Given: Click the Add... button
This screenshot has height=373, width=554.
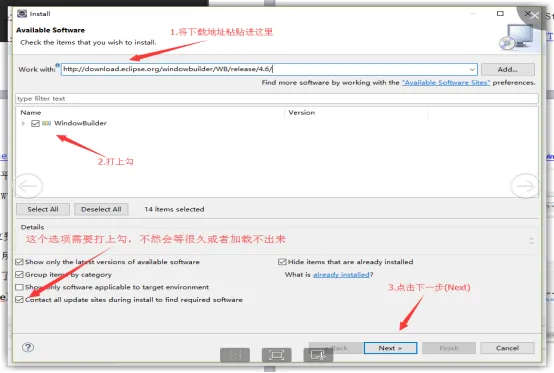Looking at the screenshot, I should pyautogui.click(x=508, y=69).
